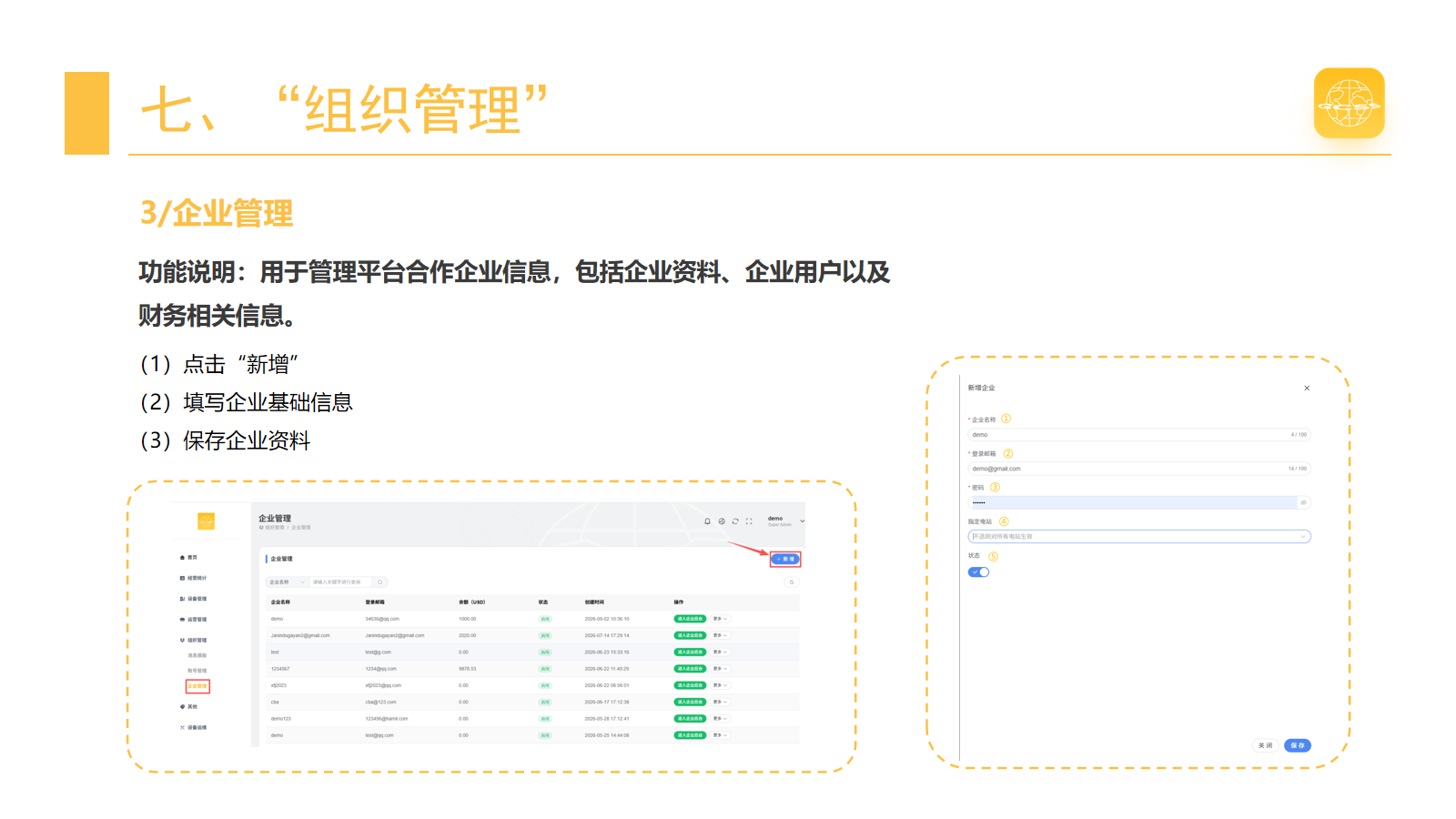The image size is (1456, 819).
Task: Click the table refresh icon below 新增
Action: tap(792, 582)
